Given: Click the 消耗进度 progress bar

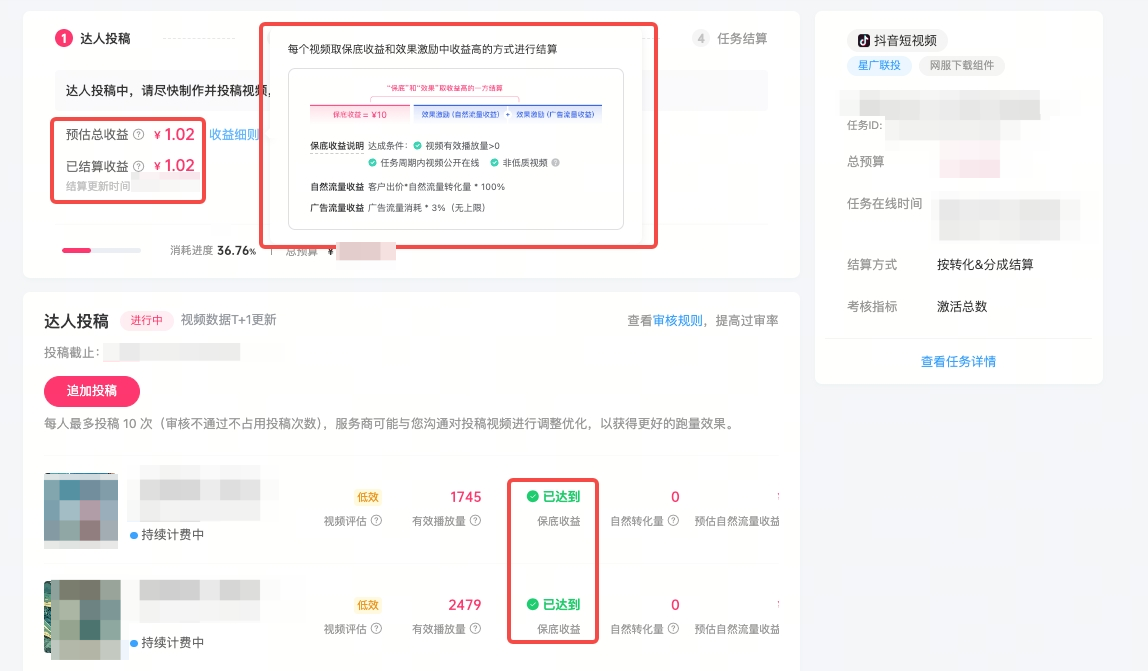Looking at the screenshot, I should 101,250.
